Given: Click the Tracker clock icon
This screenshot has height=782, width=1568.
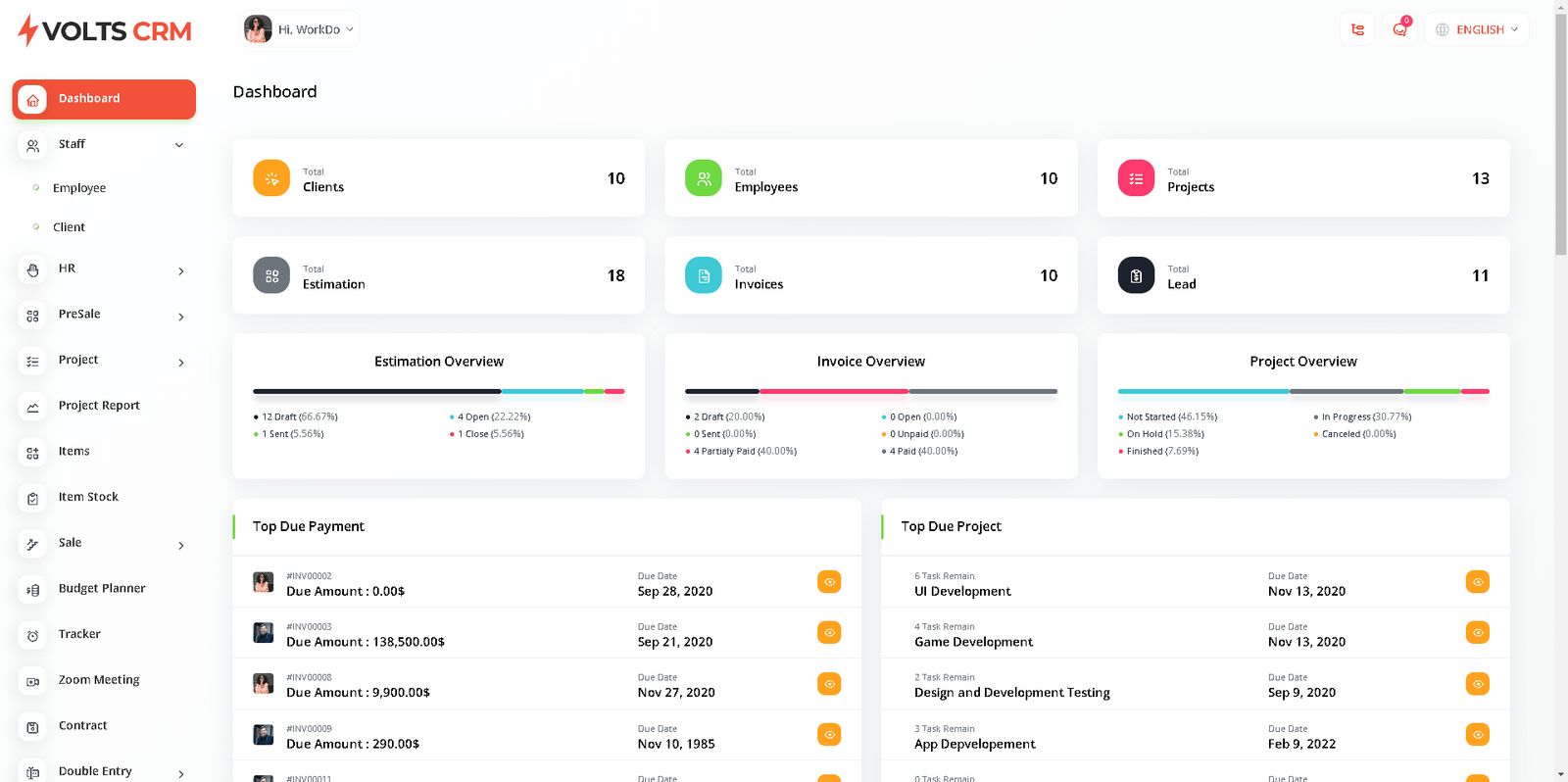Looking at the screenshot, I should pyautogui.click(x=32, y=635).
